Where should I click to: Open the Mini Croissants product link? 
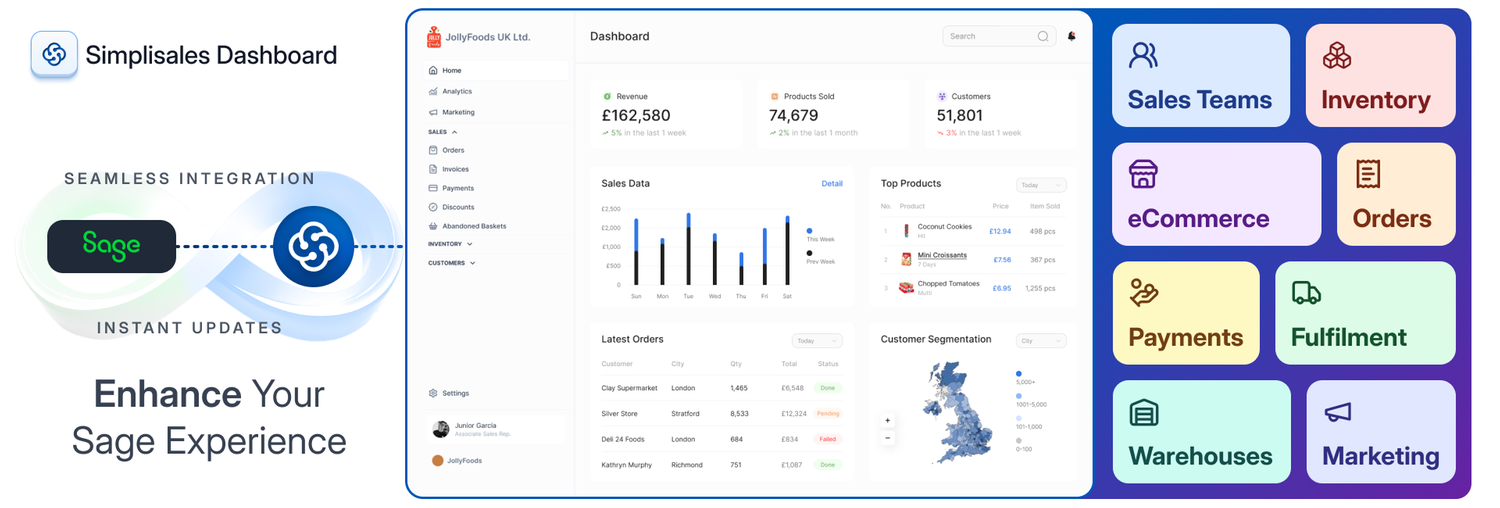click(x=942, y=255)
